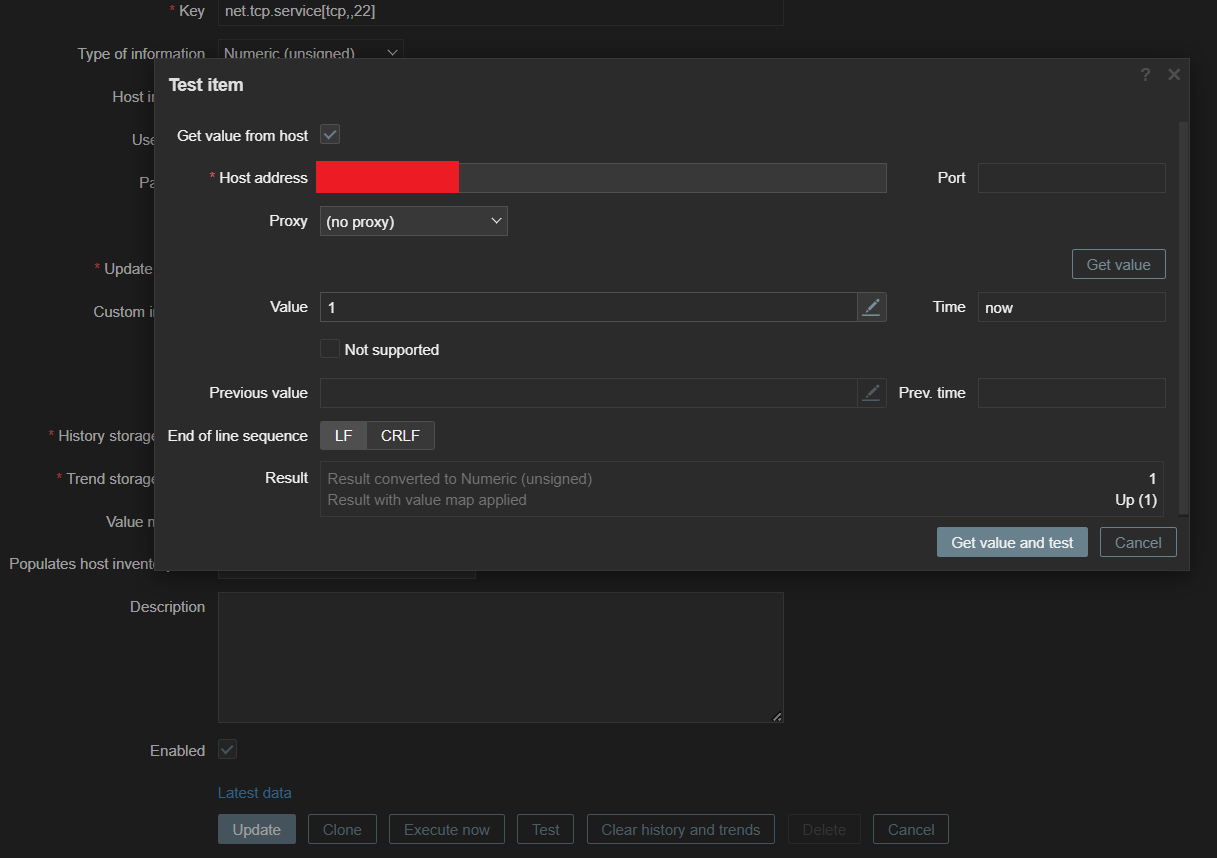Select CRLF end of line sequence
Image resolution: width=1217 pixels, height=858 pixels.
pos(400,436)
